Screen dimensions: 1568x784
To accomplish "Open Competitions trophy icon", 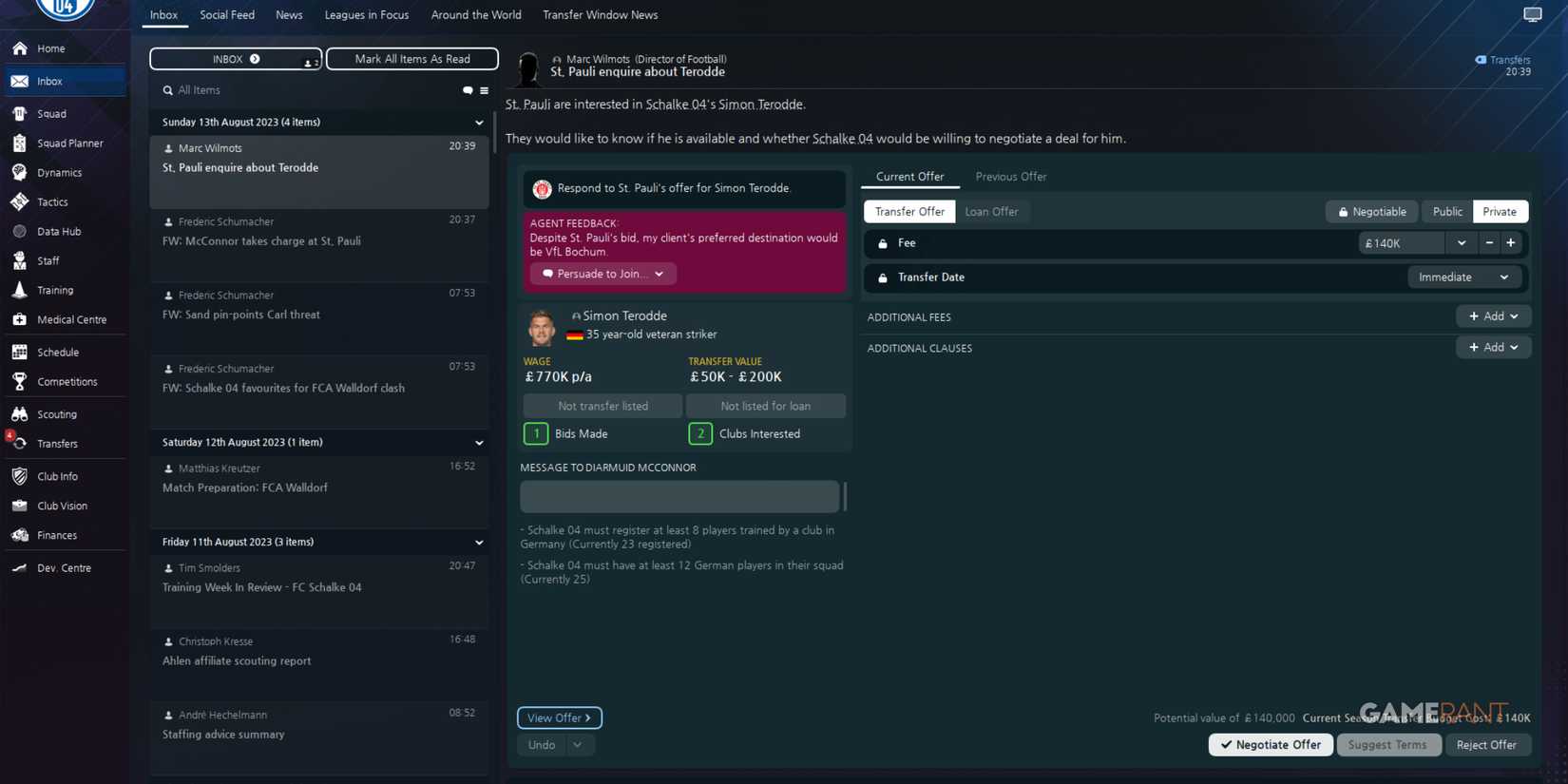I will tap(20, 381).
